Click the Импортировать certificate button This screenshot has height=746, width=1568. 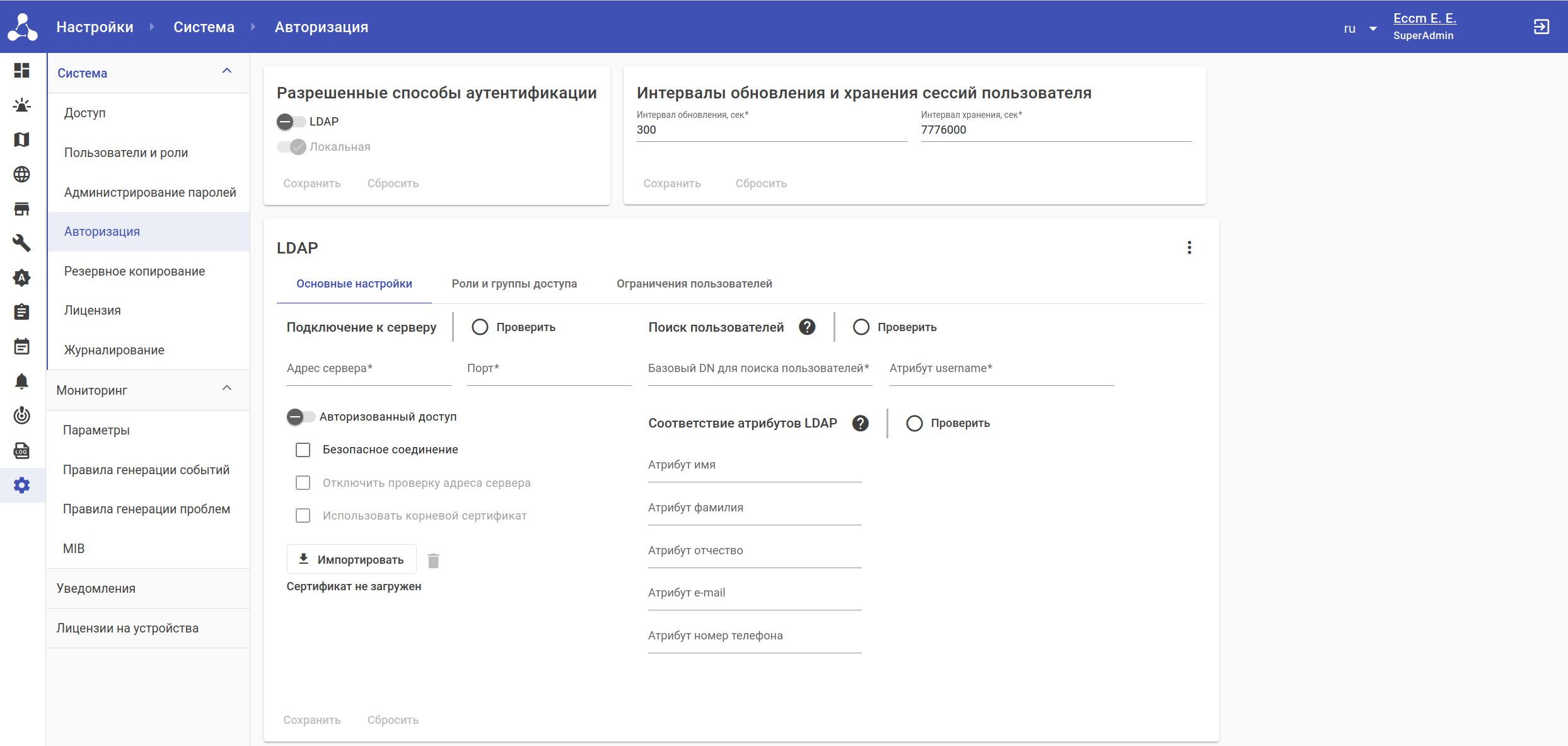tap(351, 559)
